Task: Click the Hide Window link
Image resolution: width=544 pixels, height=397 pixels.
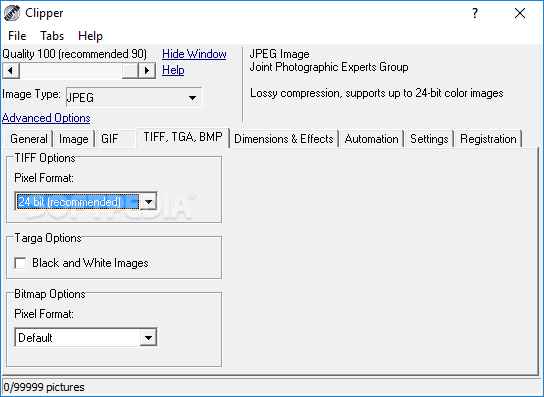Action: [x=194, y=54]
